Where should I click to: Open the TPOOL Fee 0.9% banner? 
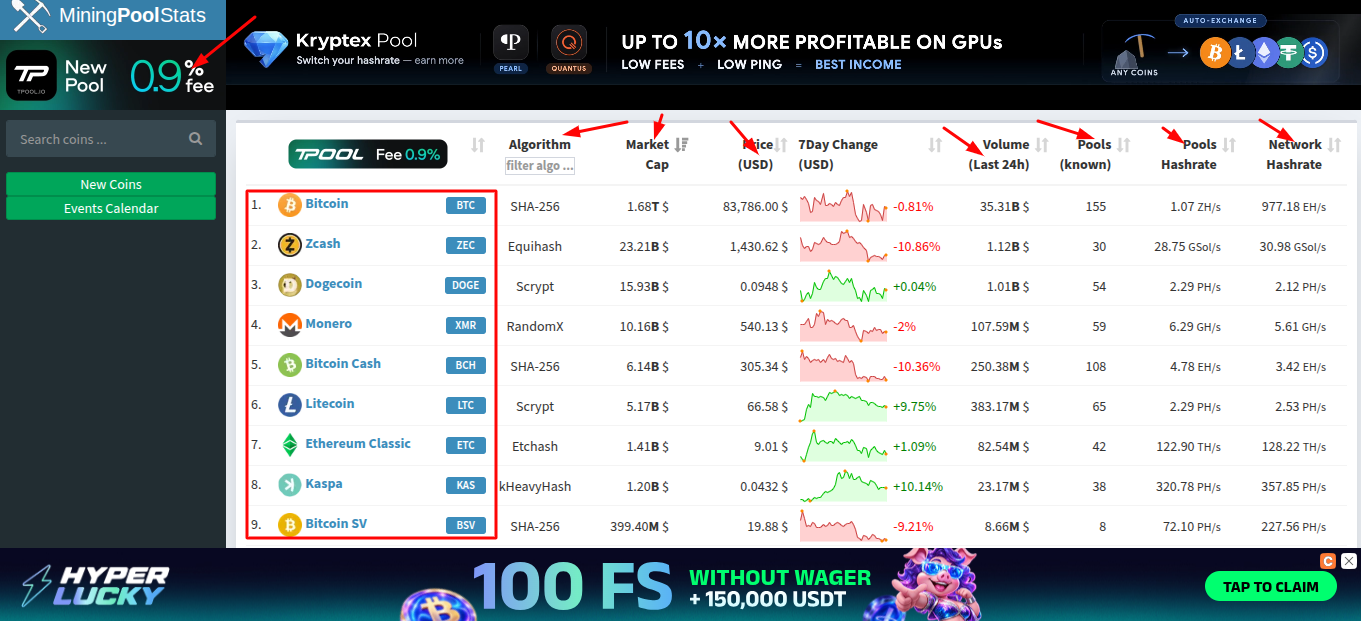tap(368, 154)
